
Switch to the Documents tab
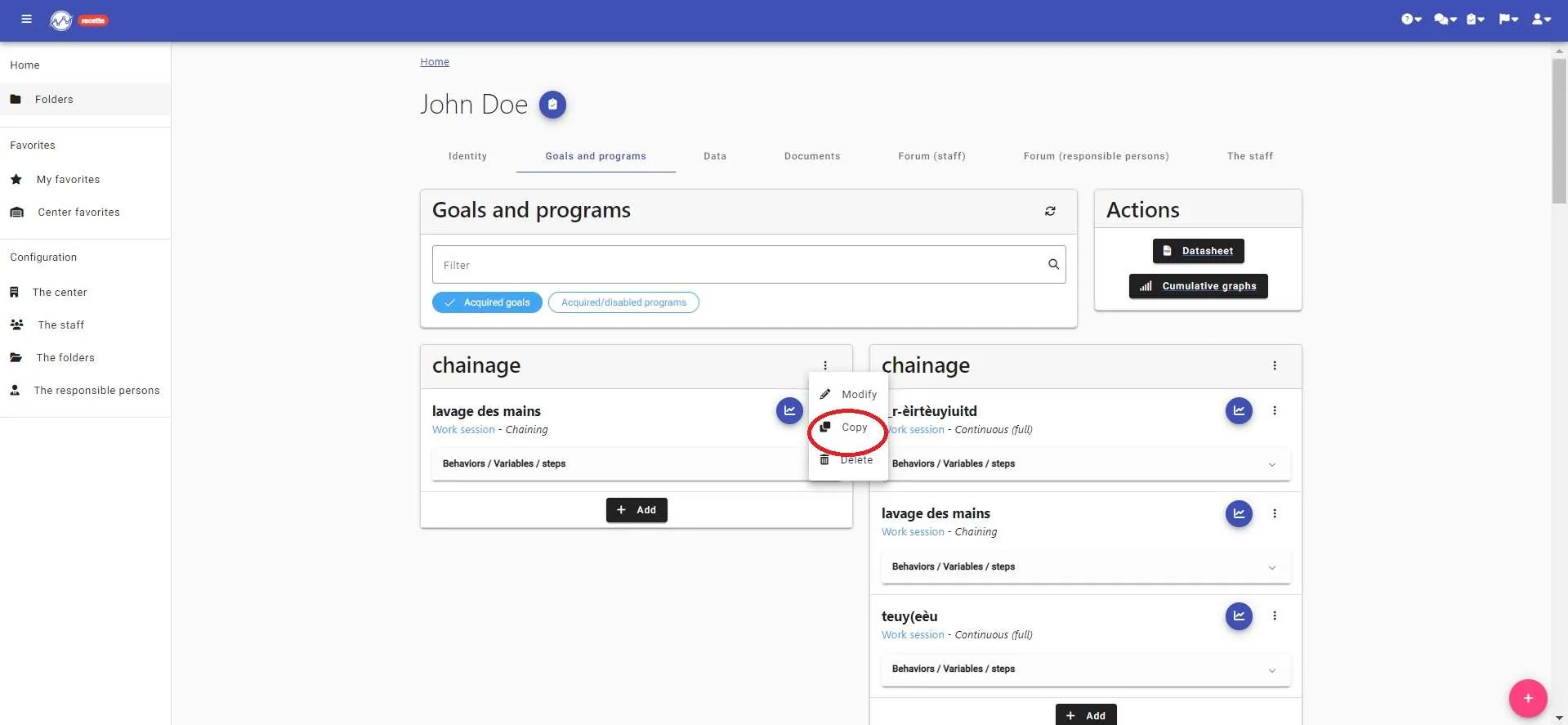(812, 156)
